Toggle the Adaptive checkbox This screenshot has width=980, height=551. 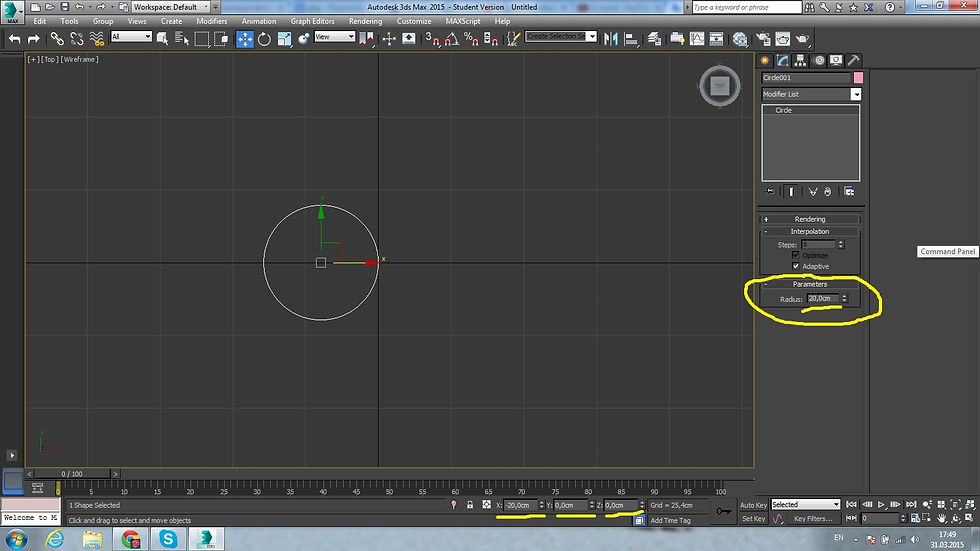[x=796, y=266]
